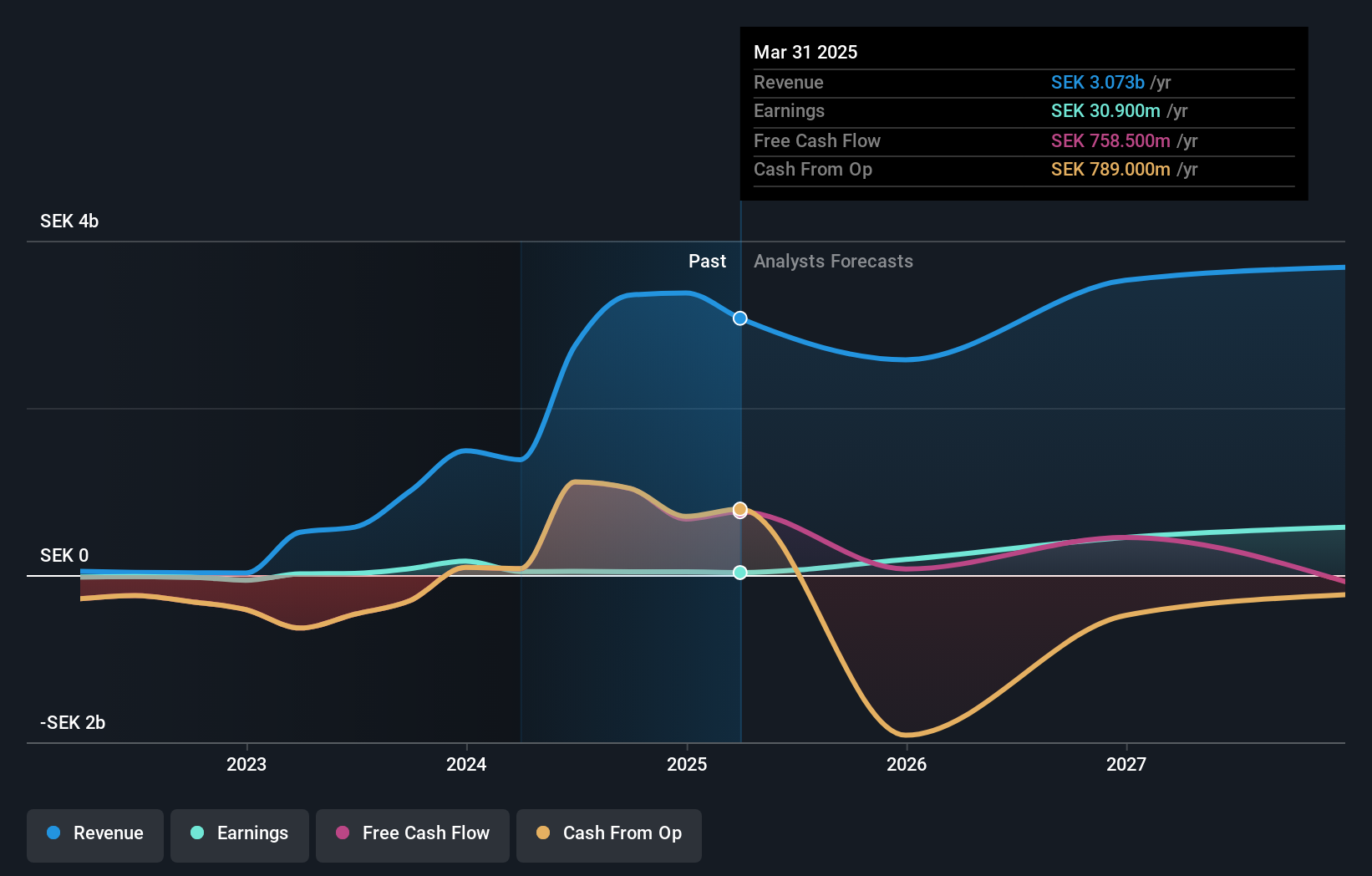This screenshot has height=876, width=1372.
Task: Click the SEK 3.073b revenue value
Action: pyautogui.click(x=1097, y=83)
